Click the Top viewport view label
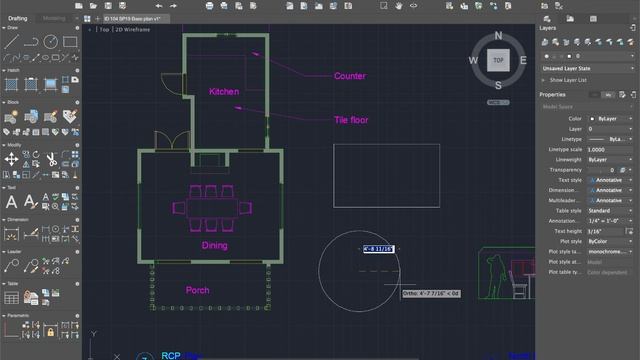Screen dimensions: 640x360 (104, 29)
